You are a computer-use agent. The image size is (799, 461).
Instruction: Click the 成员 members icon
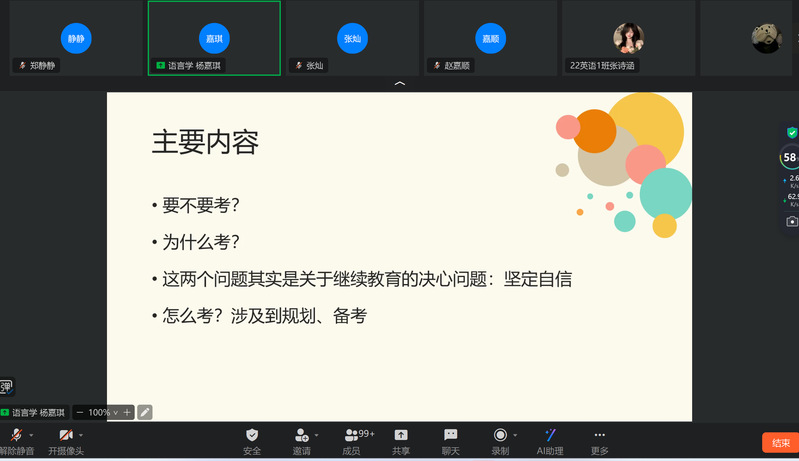352,436
